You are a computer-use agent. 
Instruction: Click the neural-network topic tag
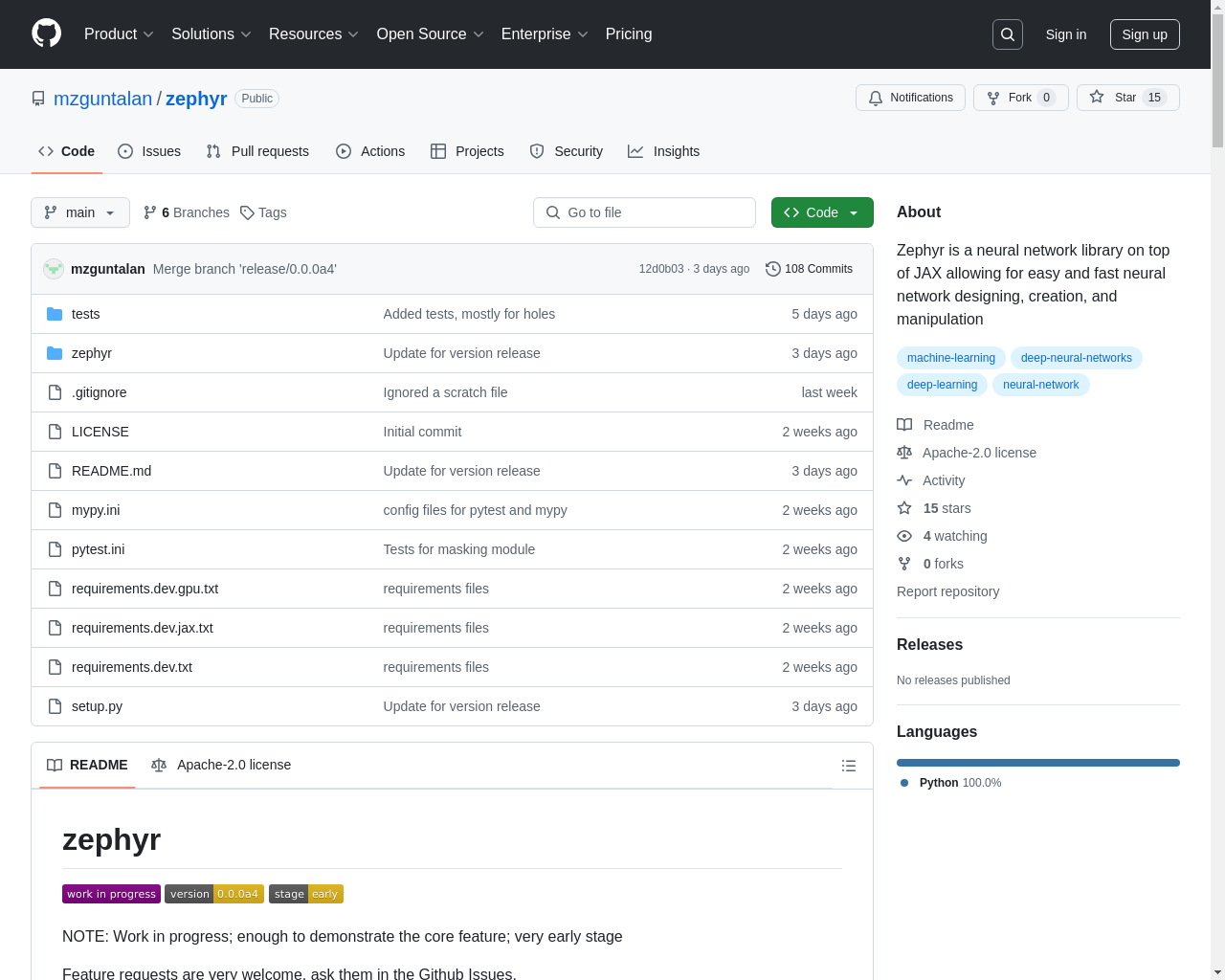pos(1040,385)
